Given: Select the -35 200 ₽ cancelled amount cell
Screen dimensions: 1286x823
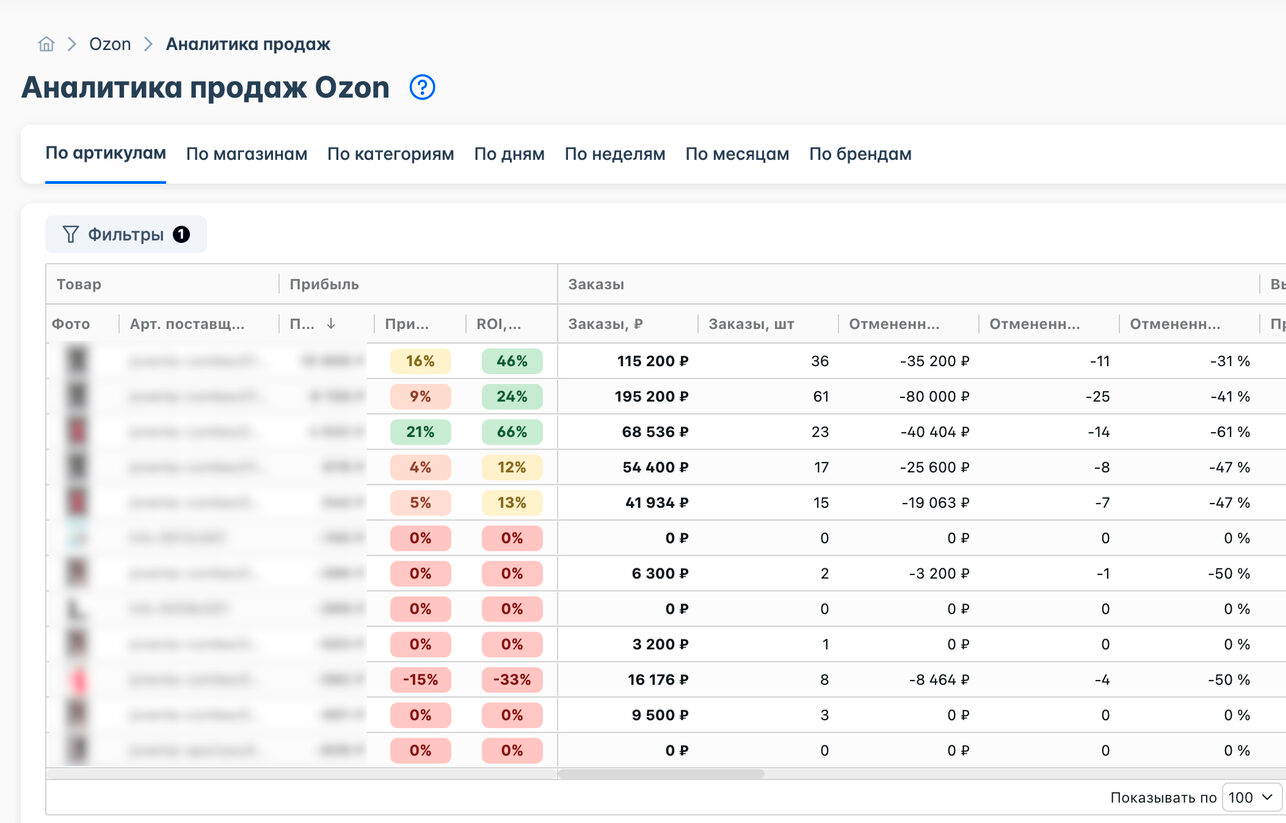Looking at the screenshot, I should click(909, 361).
